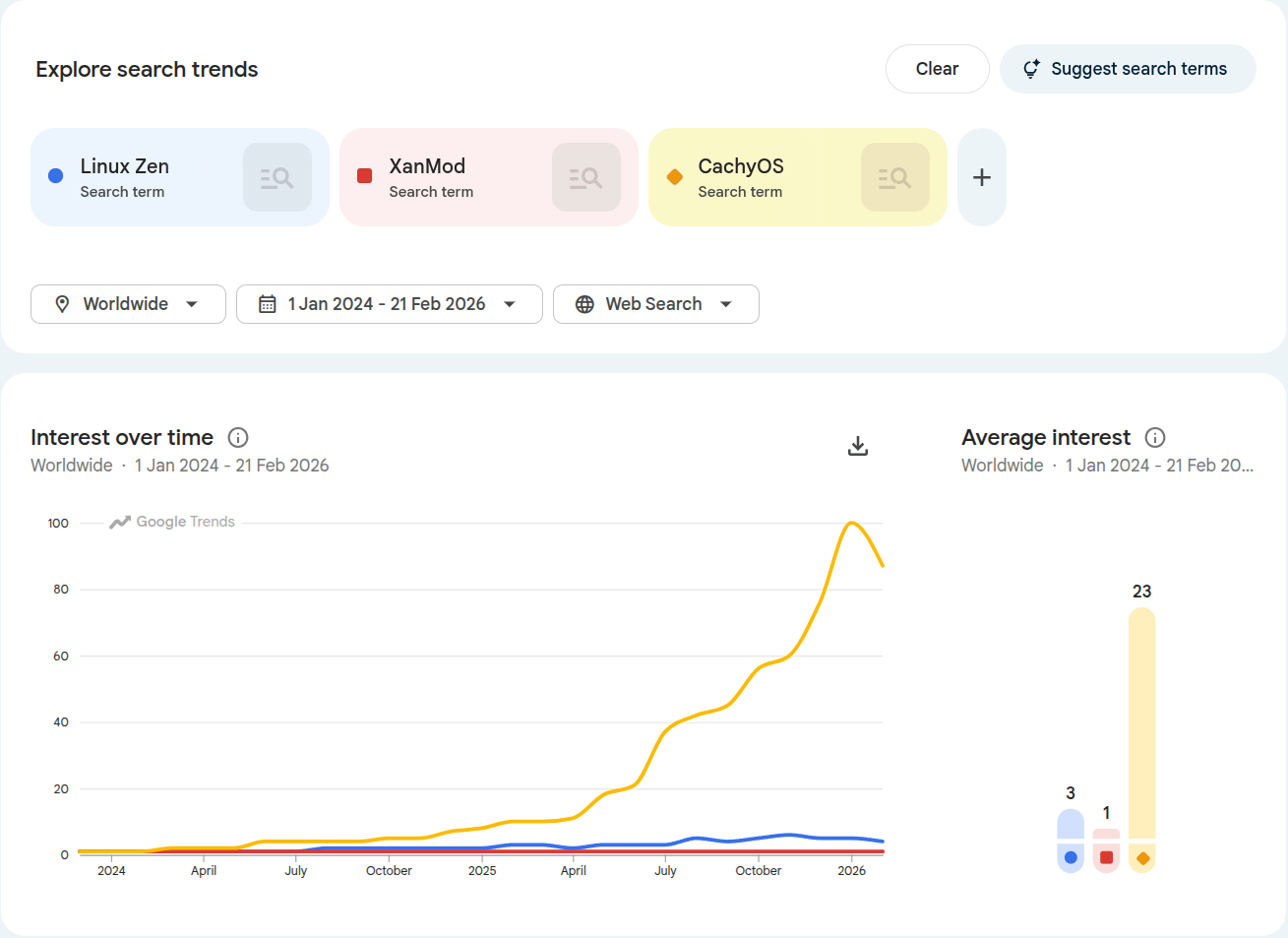Show info about Average interest

1155,438
